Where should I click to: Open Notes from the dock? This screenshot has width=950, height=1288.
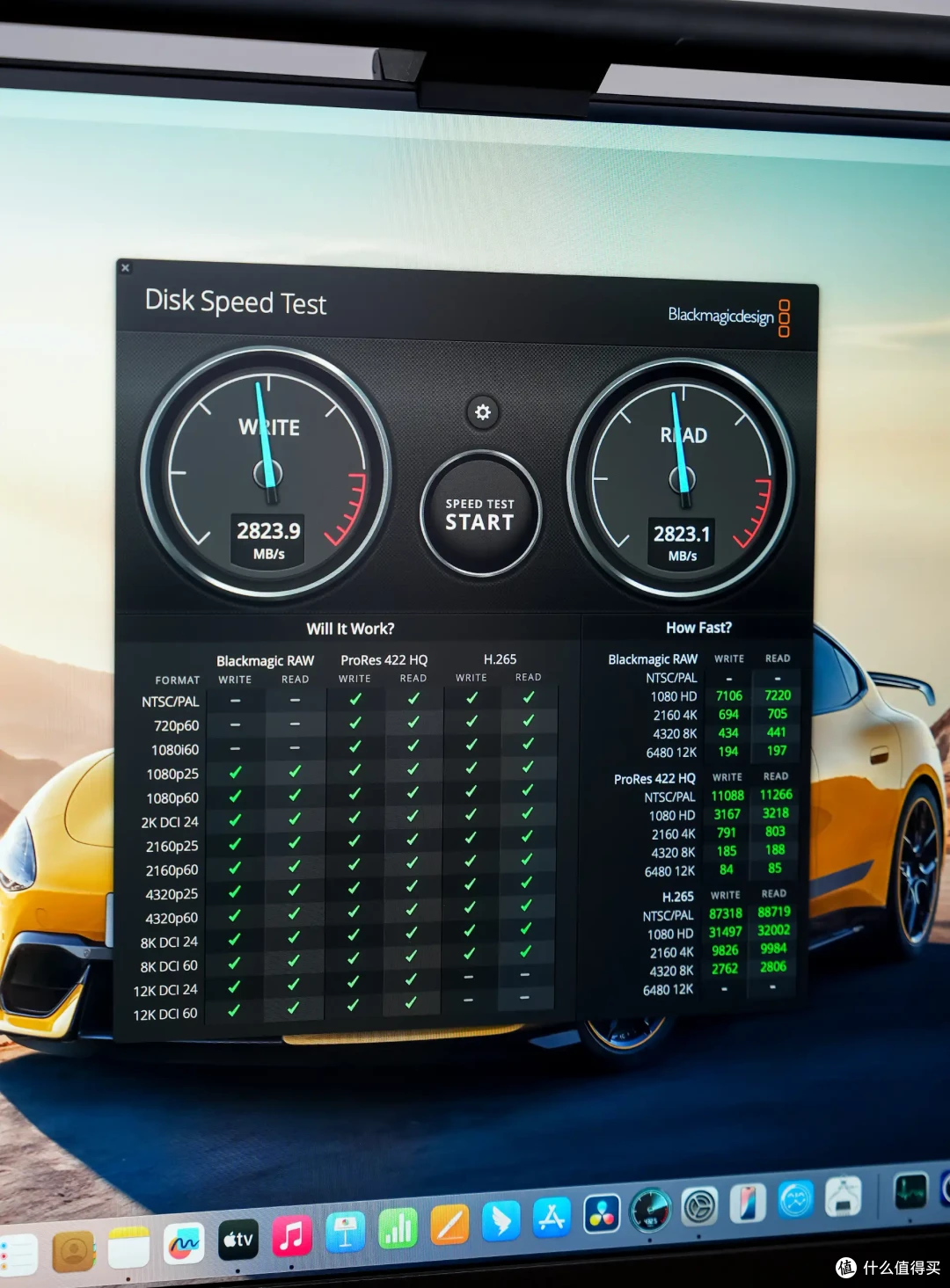pos(128,1248)
